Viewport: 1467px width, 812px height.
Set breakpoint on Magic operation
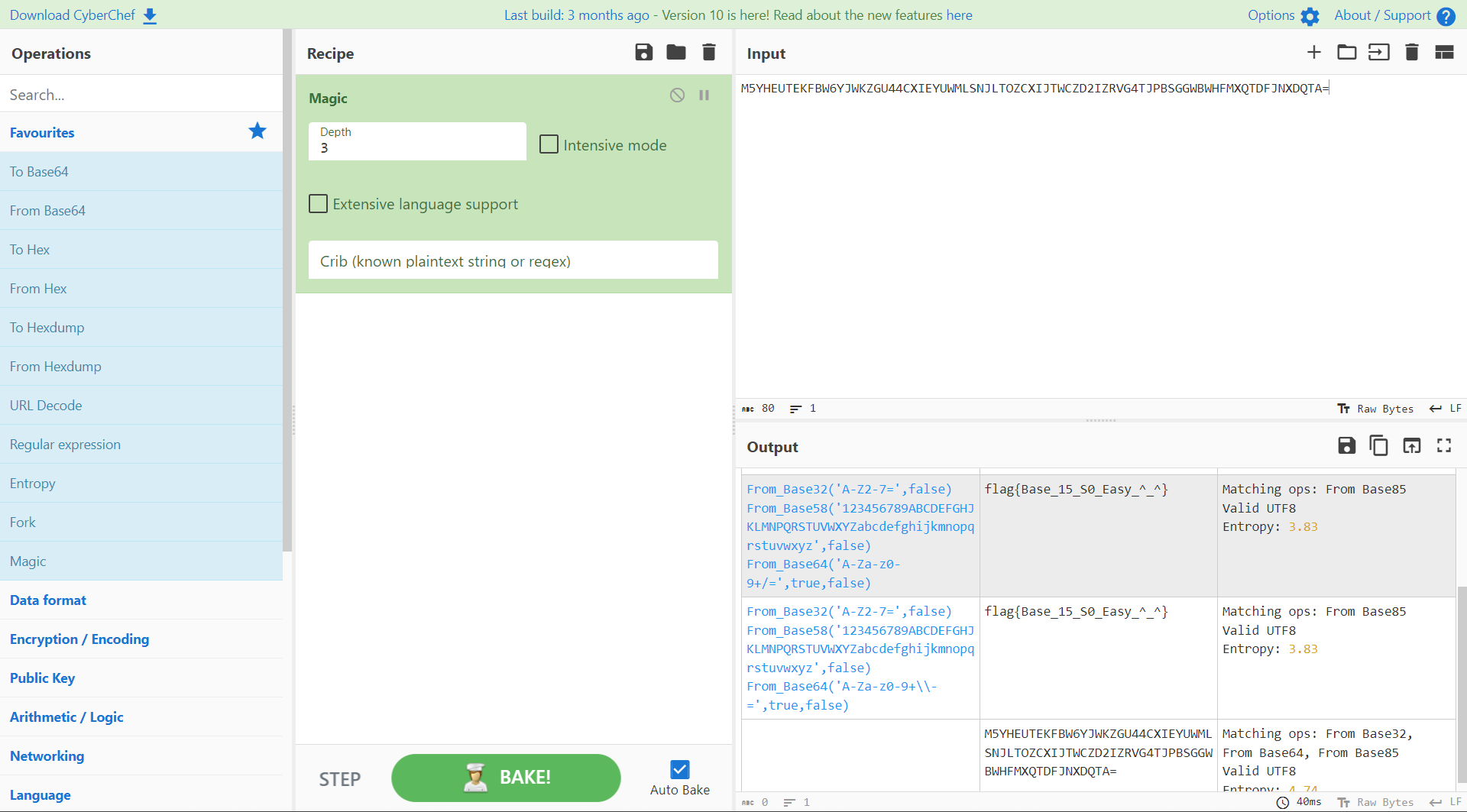pos(704,95)
